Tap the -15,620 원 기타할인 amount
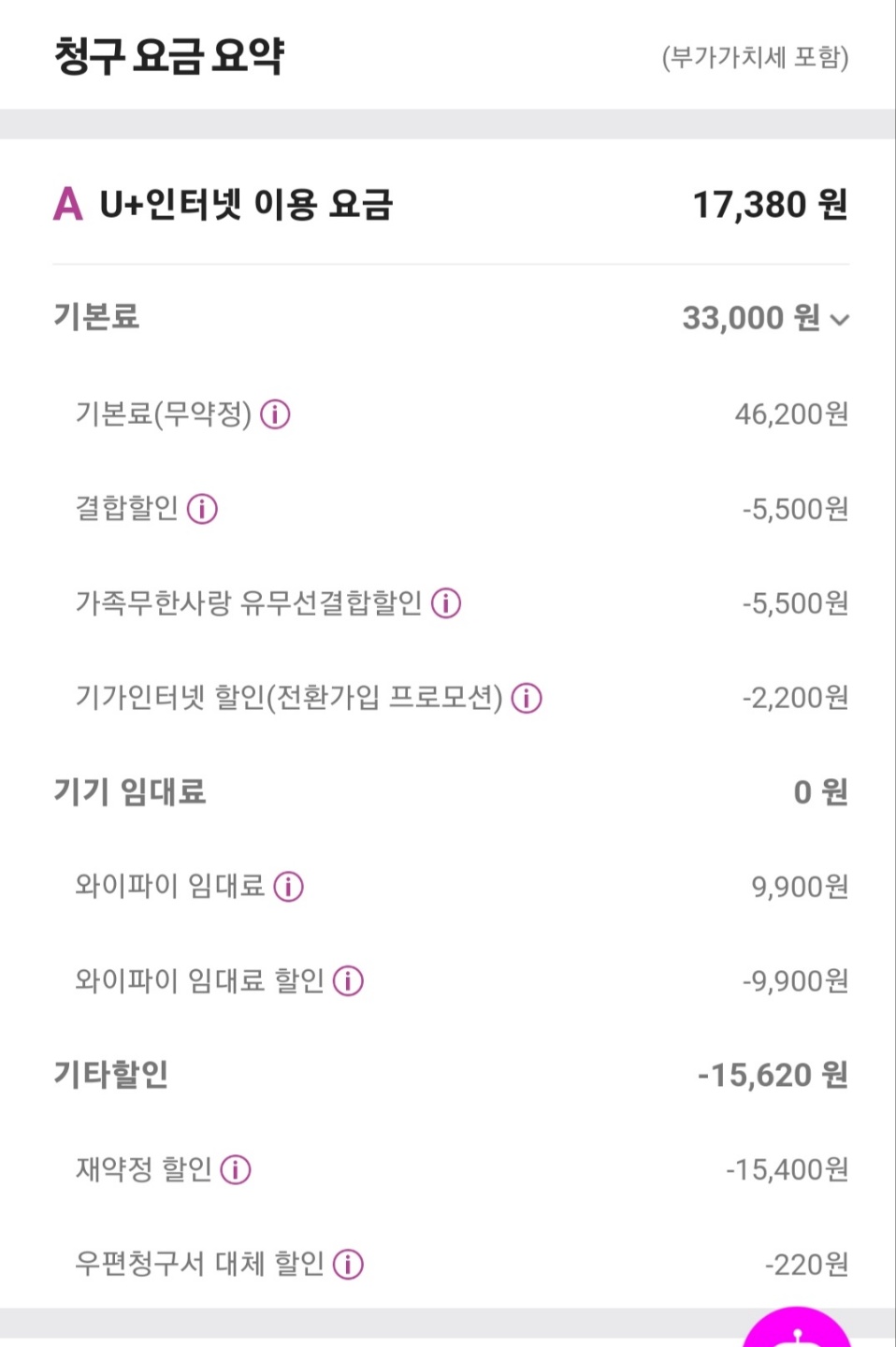The image size is (896, 1347). click(x=772, y=1075)
